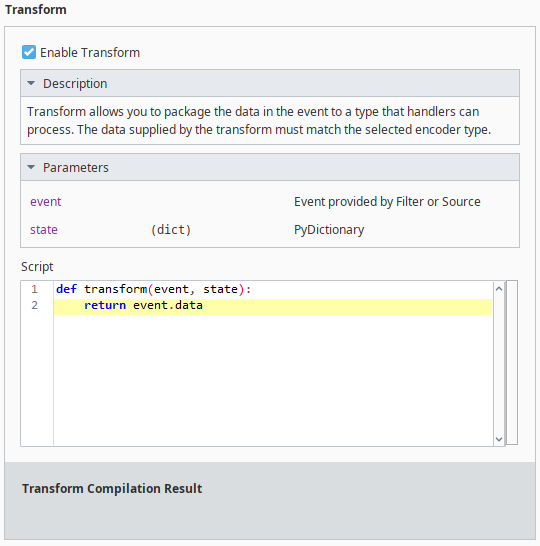Viewport: 540px width, 546px height.
Task: Click the script editor scroll down arrow
Action: pyautogui.click(x=499, y=439)
